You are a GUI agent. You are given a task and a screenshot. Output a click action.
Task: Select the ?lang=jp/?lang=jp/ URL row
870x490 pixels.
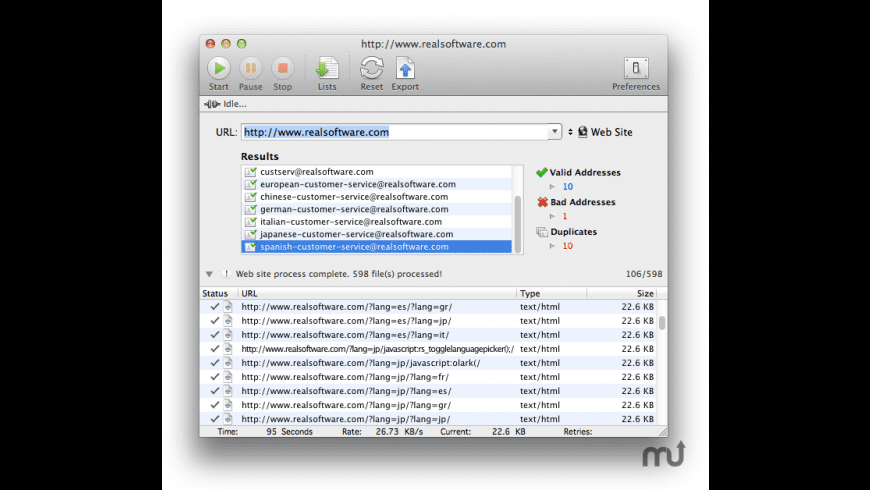click(428, 418)
